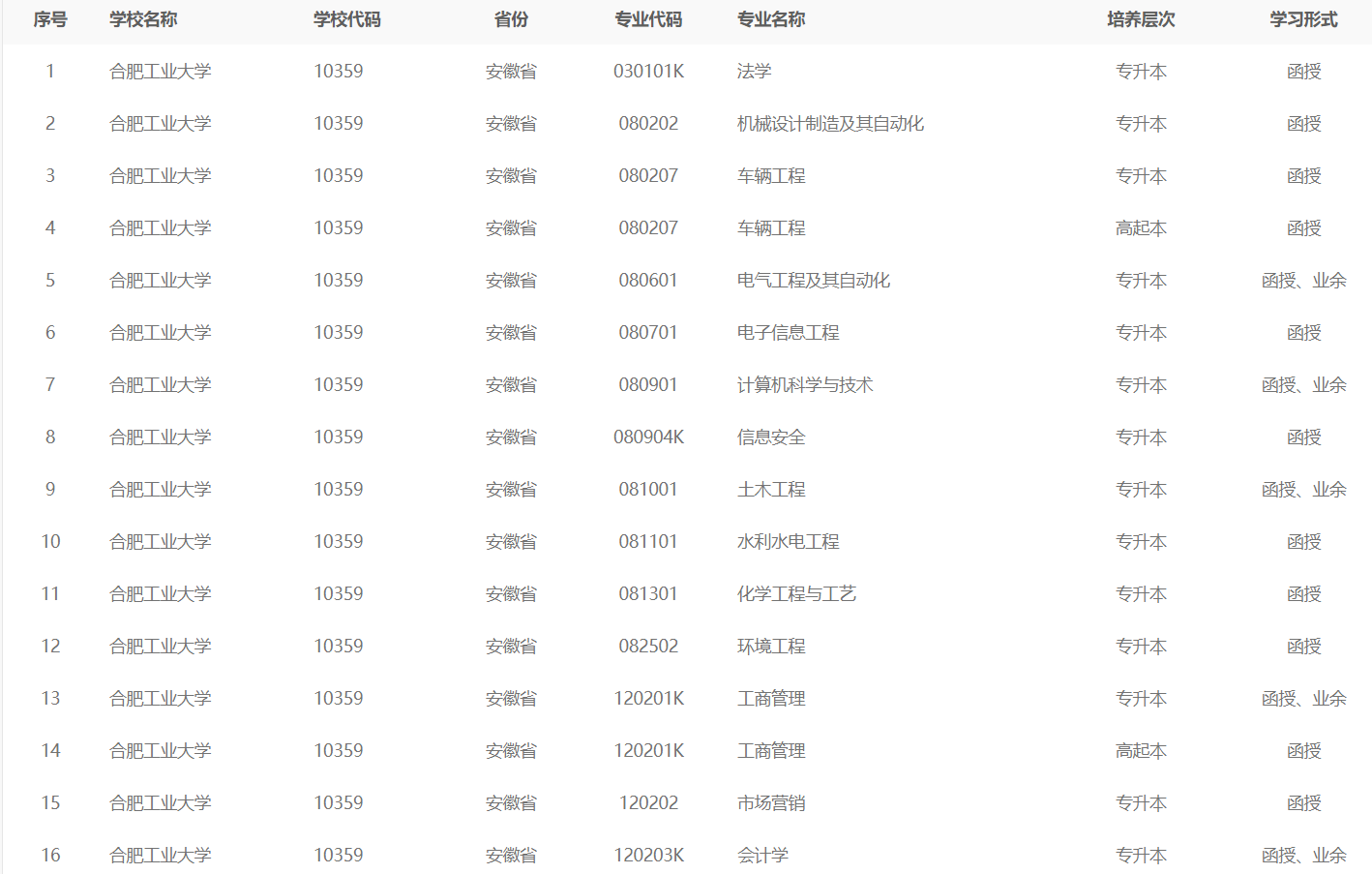Select the 080904K major code cell

coord(648,437)
